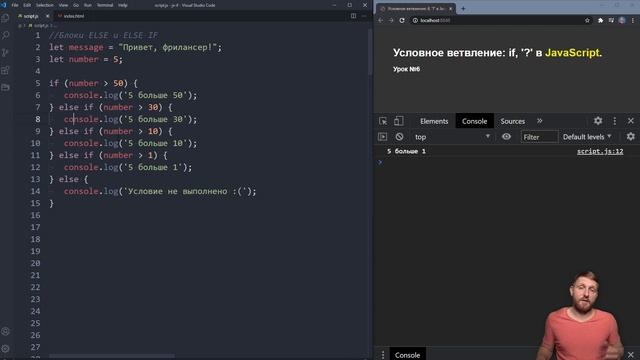Close the bottom drawer
Viewport: 640px width, 360px height.
coord(631,354)
